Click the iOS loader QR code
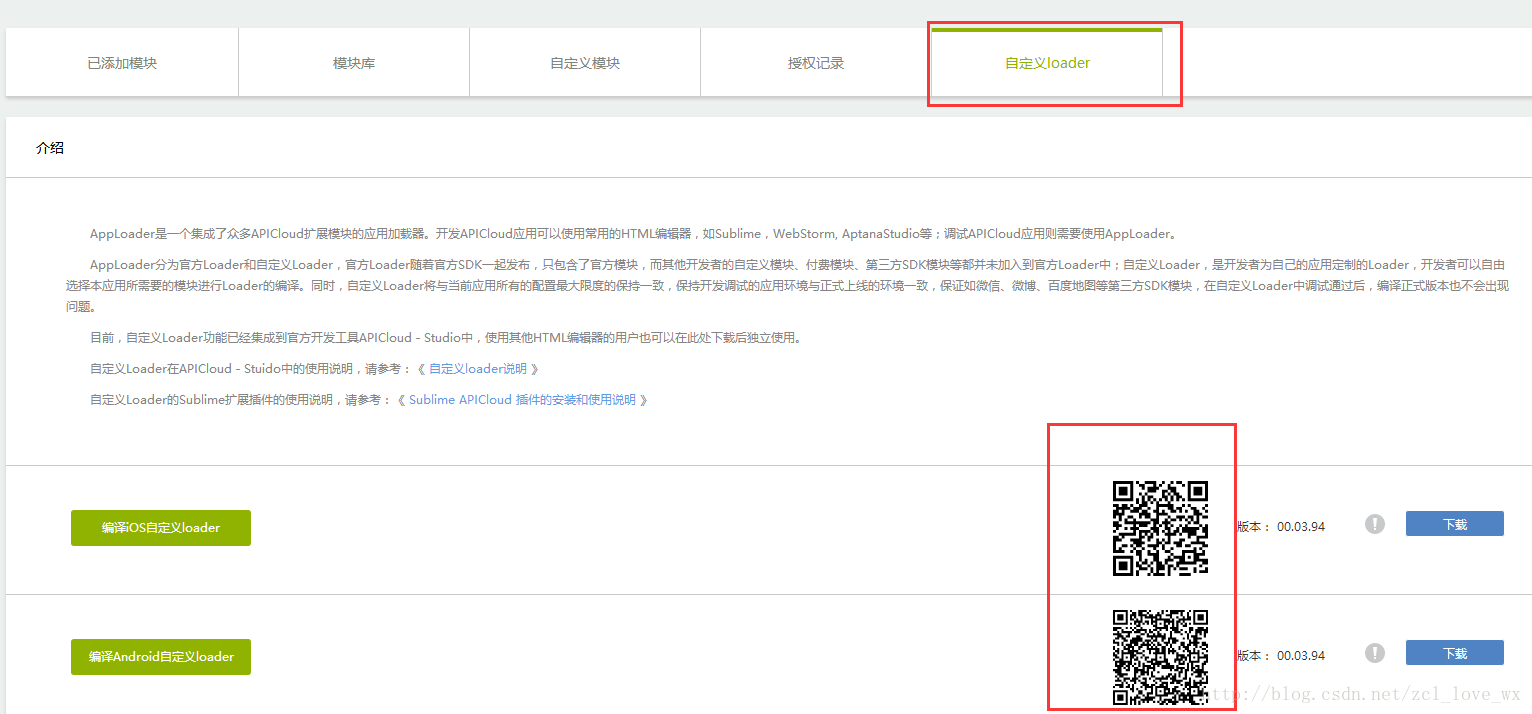The width and height of the screenshot is (1532, 714). click(x=1160, y=528)
